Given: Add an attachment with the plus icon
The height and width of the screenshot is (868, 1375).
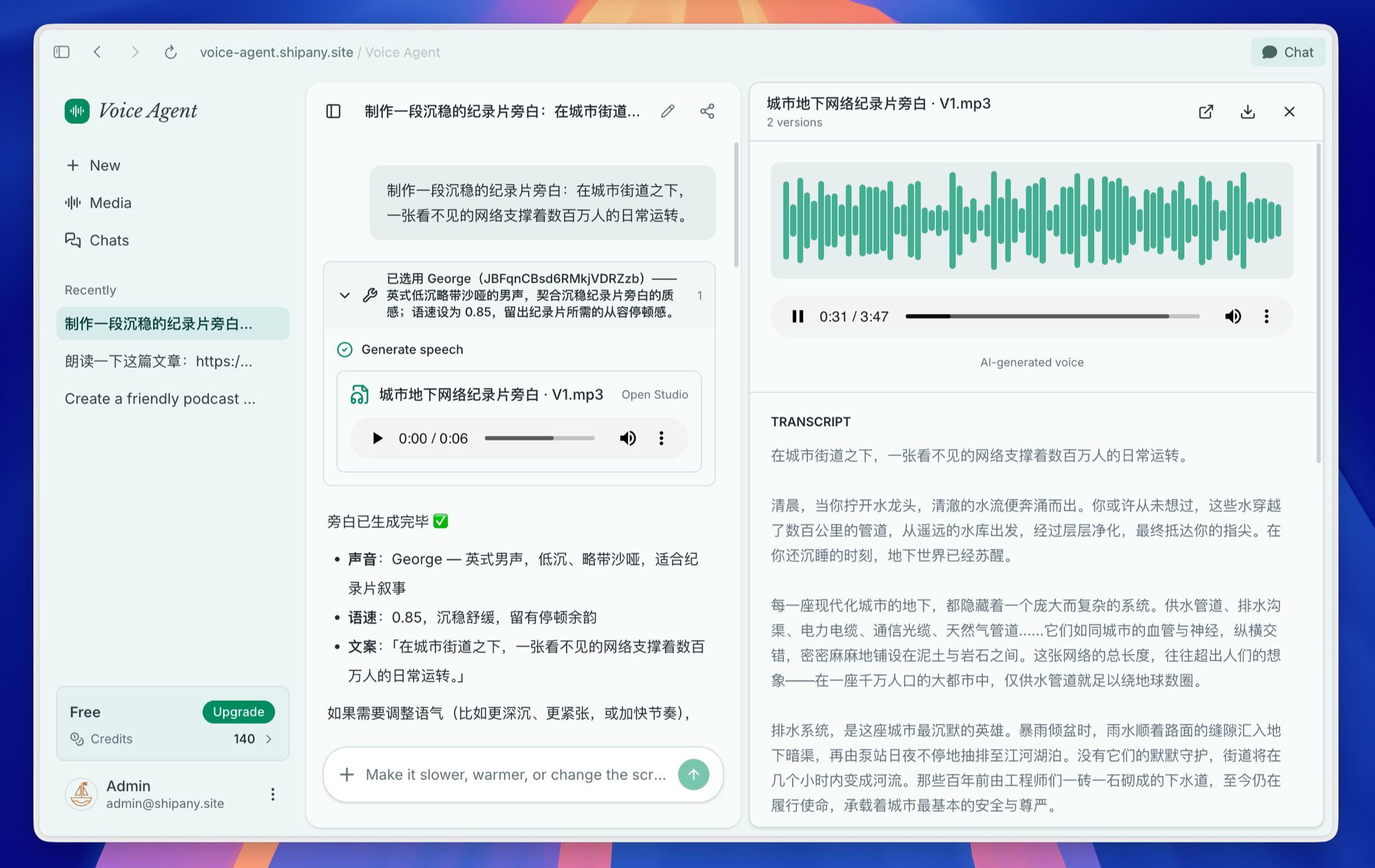Looking at the screenshot, I should [347, 774].
